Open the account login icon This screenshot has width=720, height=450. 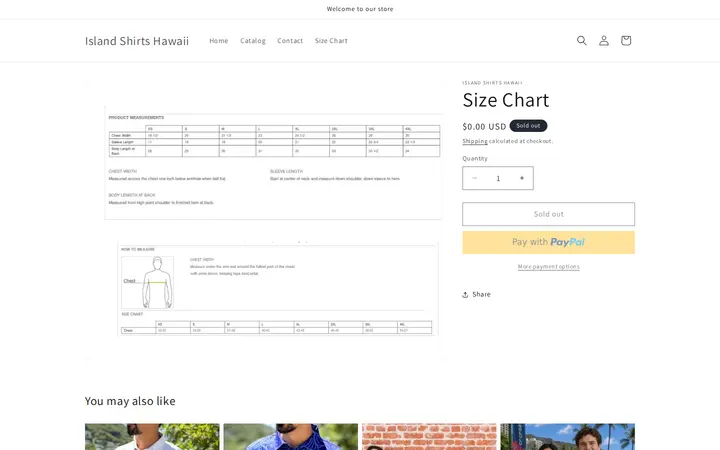[603, 40]
